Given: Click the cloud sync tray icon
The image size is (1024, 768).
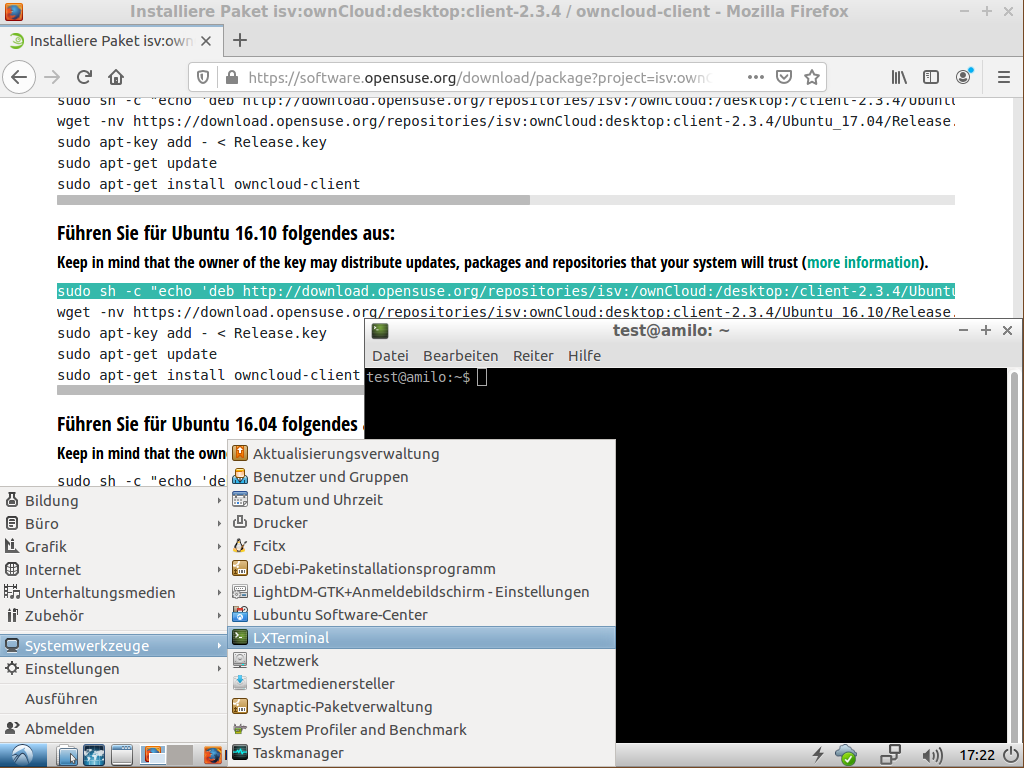Looking at the screenshot, I should [846, 755].
